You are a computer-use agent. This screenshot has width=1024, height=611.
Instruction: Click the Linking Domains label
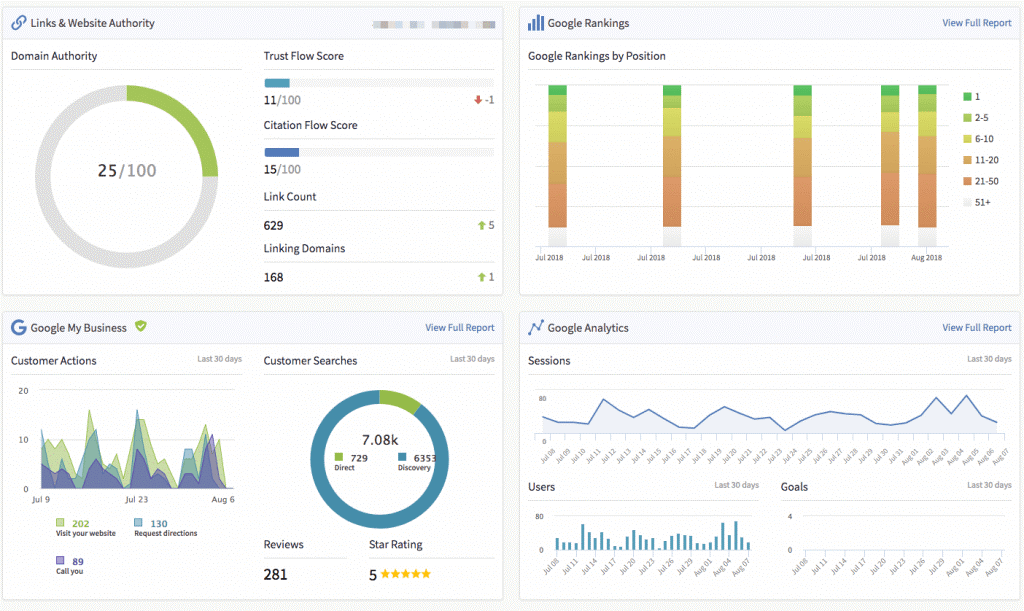tap(304, 248)
